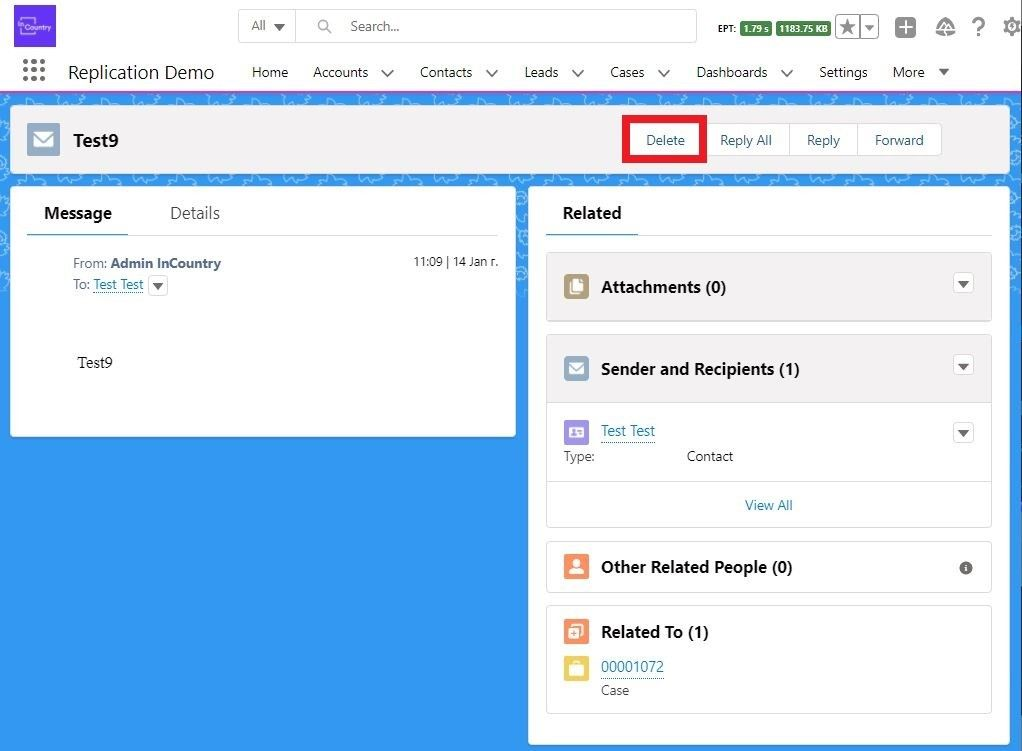Screen dimensions: 1022x751
Task: Open the Cases tab
Action: pos(627,72)
